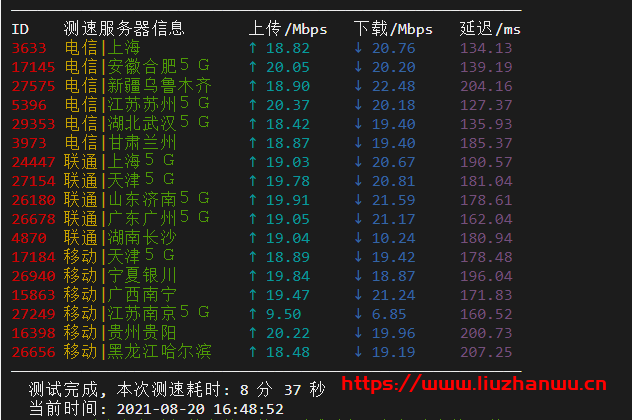The width and height of the screenshot is (632, 420).
Task: Click upload value 9.50
Action: [283, 314]
